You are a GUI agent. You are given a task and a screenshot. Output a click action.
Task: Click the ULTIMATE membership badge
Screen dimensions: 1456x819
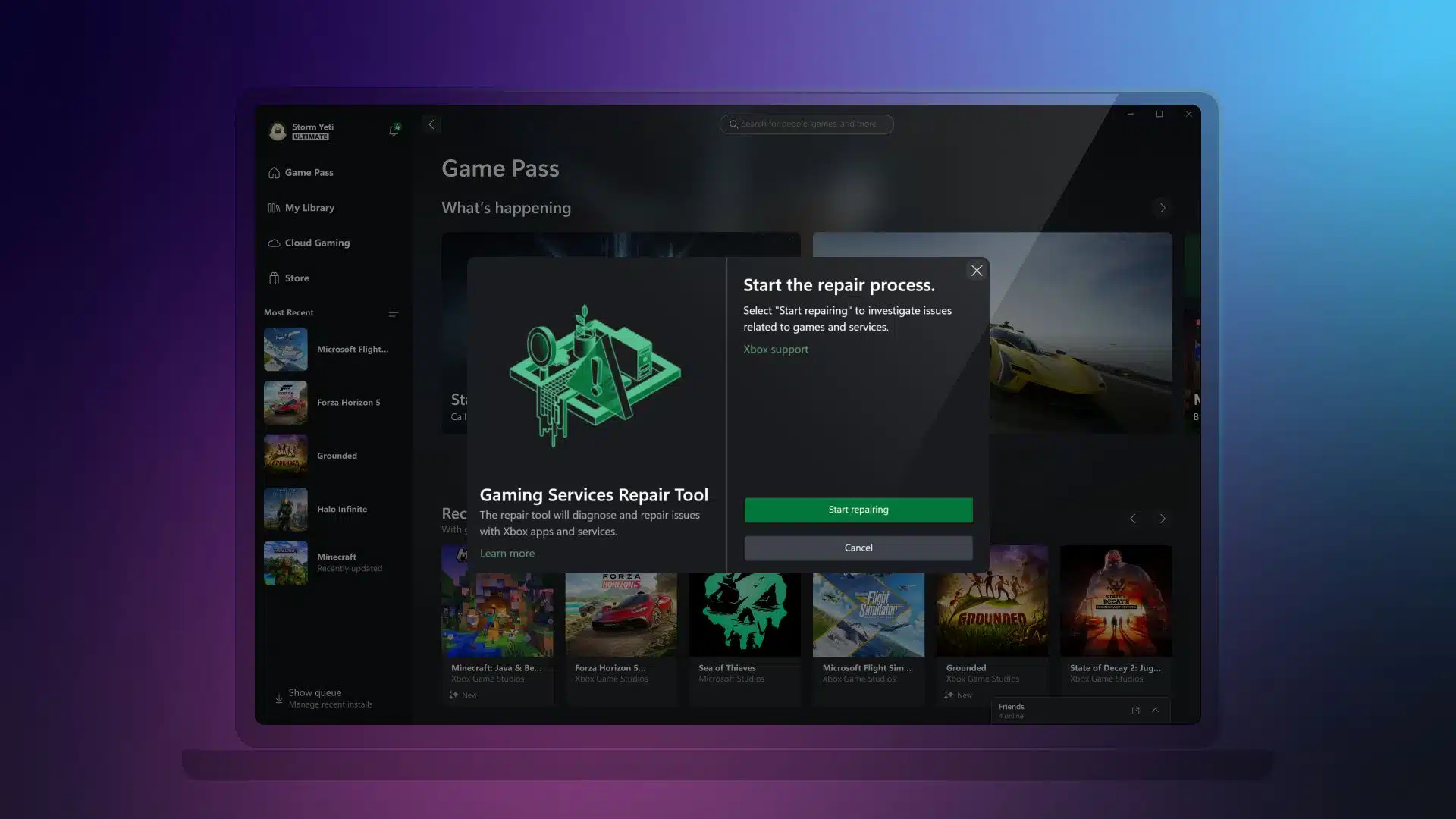point(310,136)
